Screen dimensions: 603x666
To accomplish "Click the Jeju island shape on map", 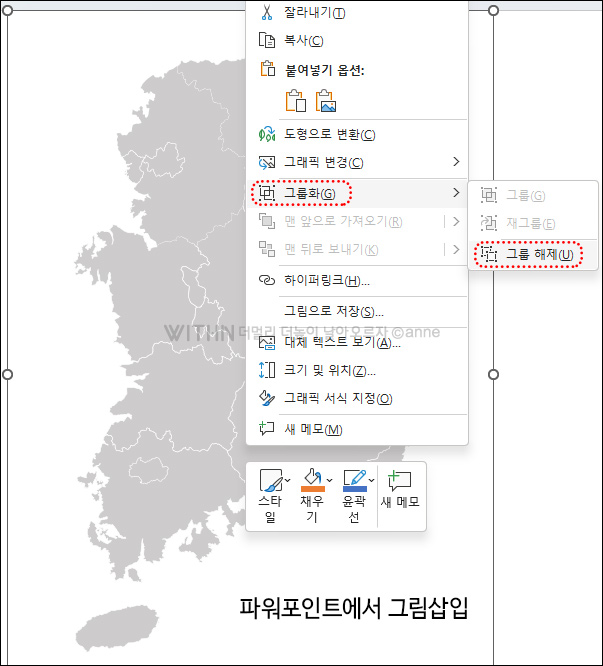I will click(x=117, y=628).
